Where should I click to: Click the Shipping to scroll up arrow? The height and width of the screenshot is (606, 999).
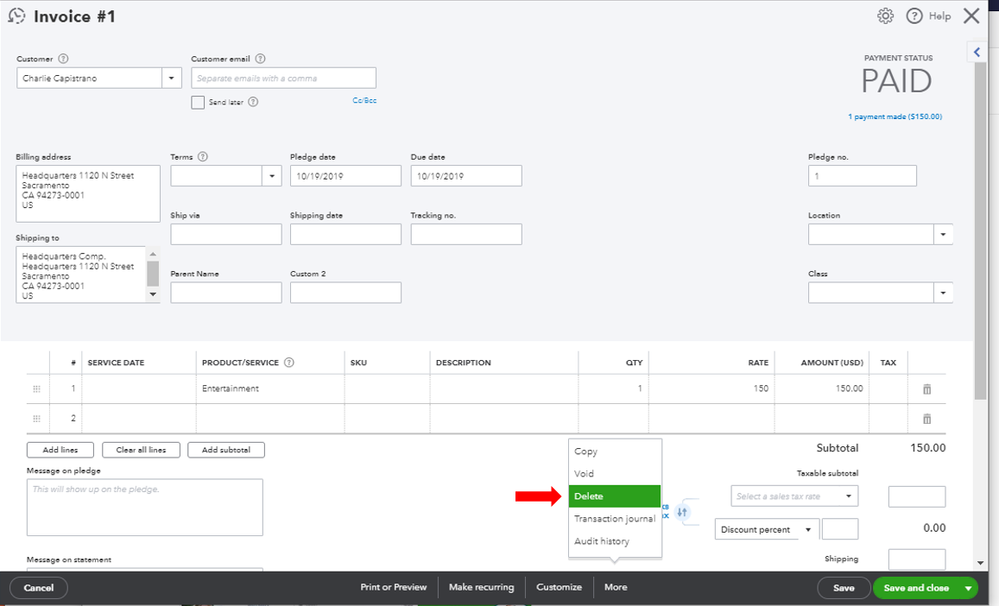click(x=153, y=254)
